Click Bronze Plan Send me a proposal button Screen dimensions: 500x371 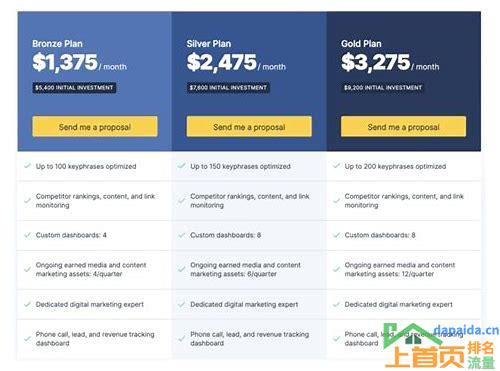95,126
